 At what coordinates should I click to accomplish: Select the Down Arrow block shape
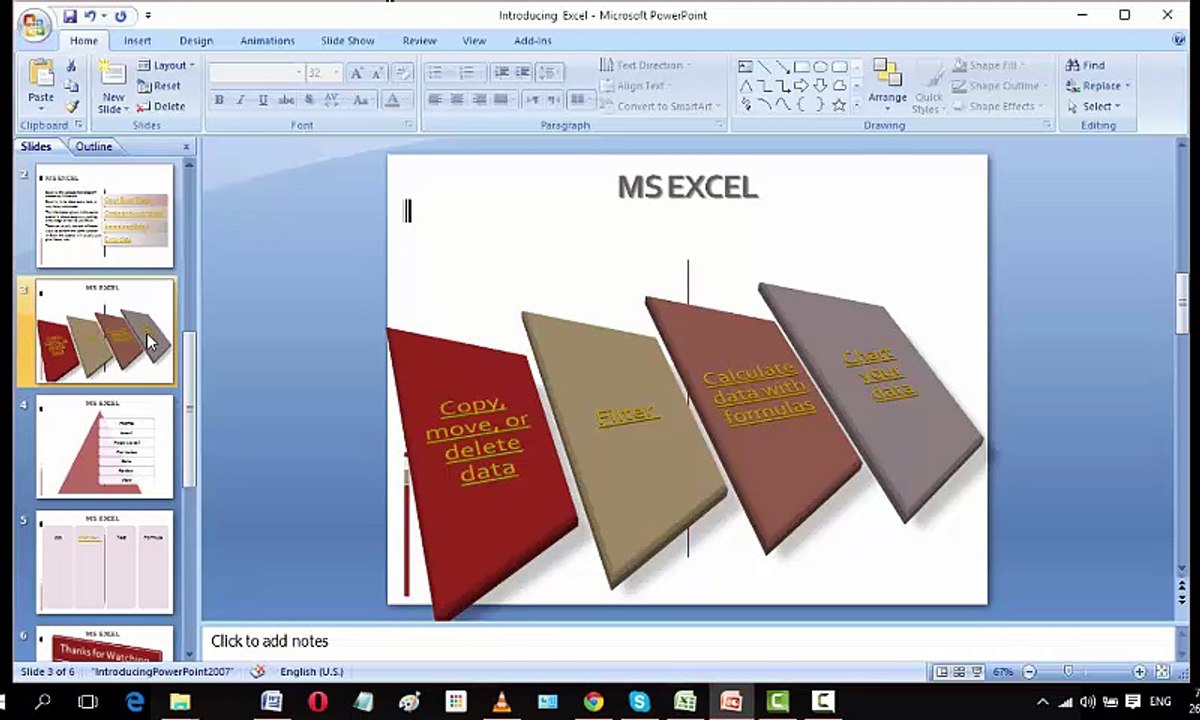[x=820, y=86]
